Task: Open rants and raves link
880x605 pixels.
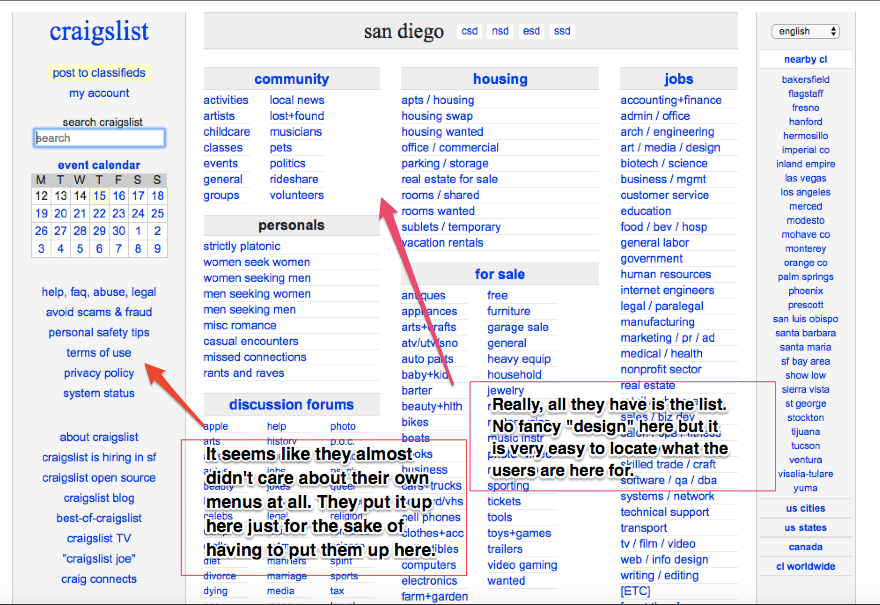Action: click(244, 373)
